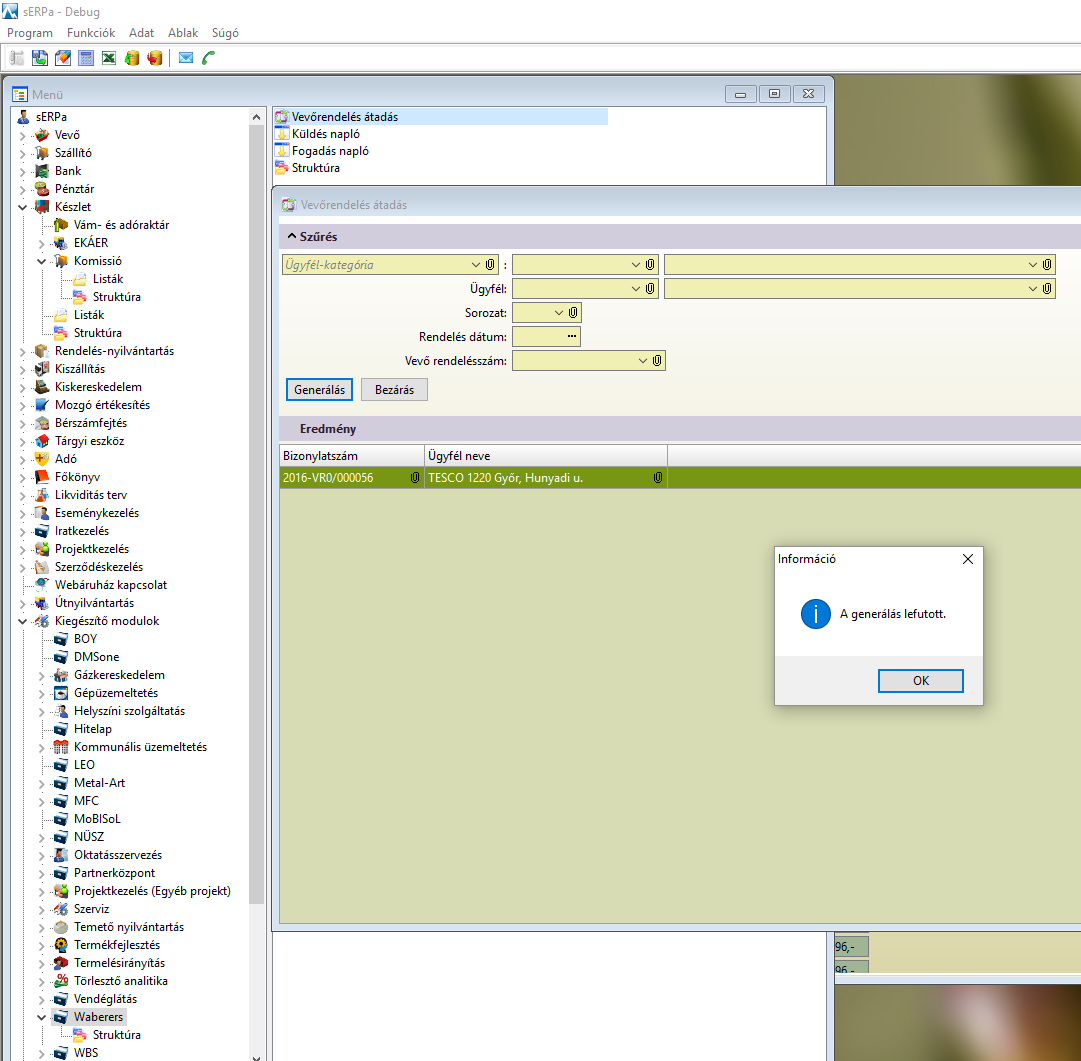Confirm the Információ dialog with OK
This screenshot has width=1081, height=1061.
click(x=920, y=681)
